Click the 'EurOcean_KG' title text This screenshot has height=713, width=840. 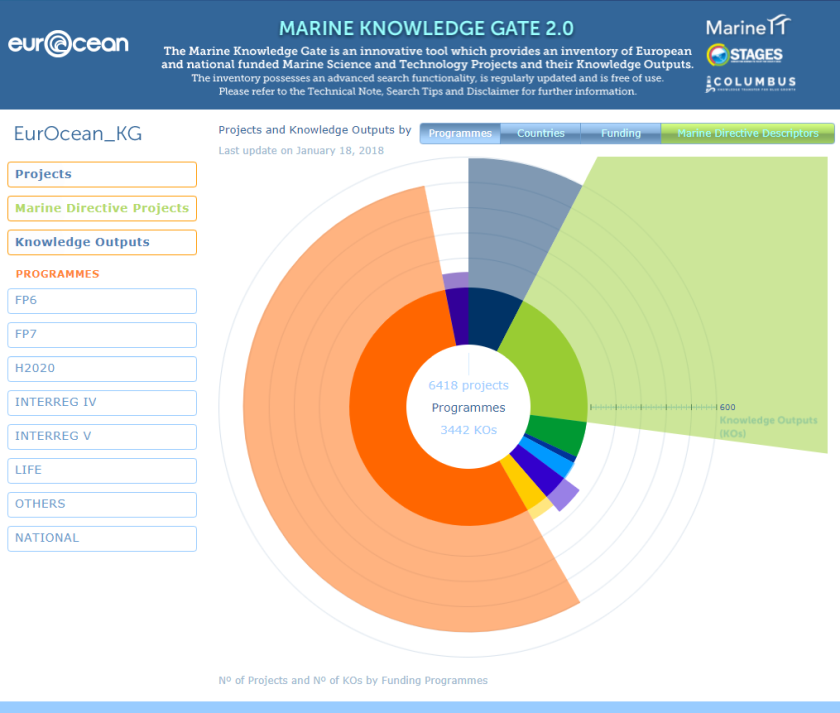(78, 133)
